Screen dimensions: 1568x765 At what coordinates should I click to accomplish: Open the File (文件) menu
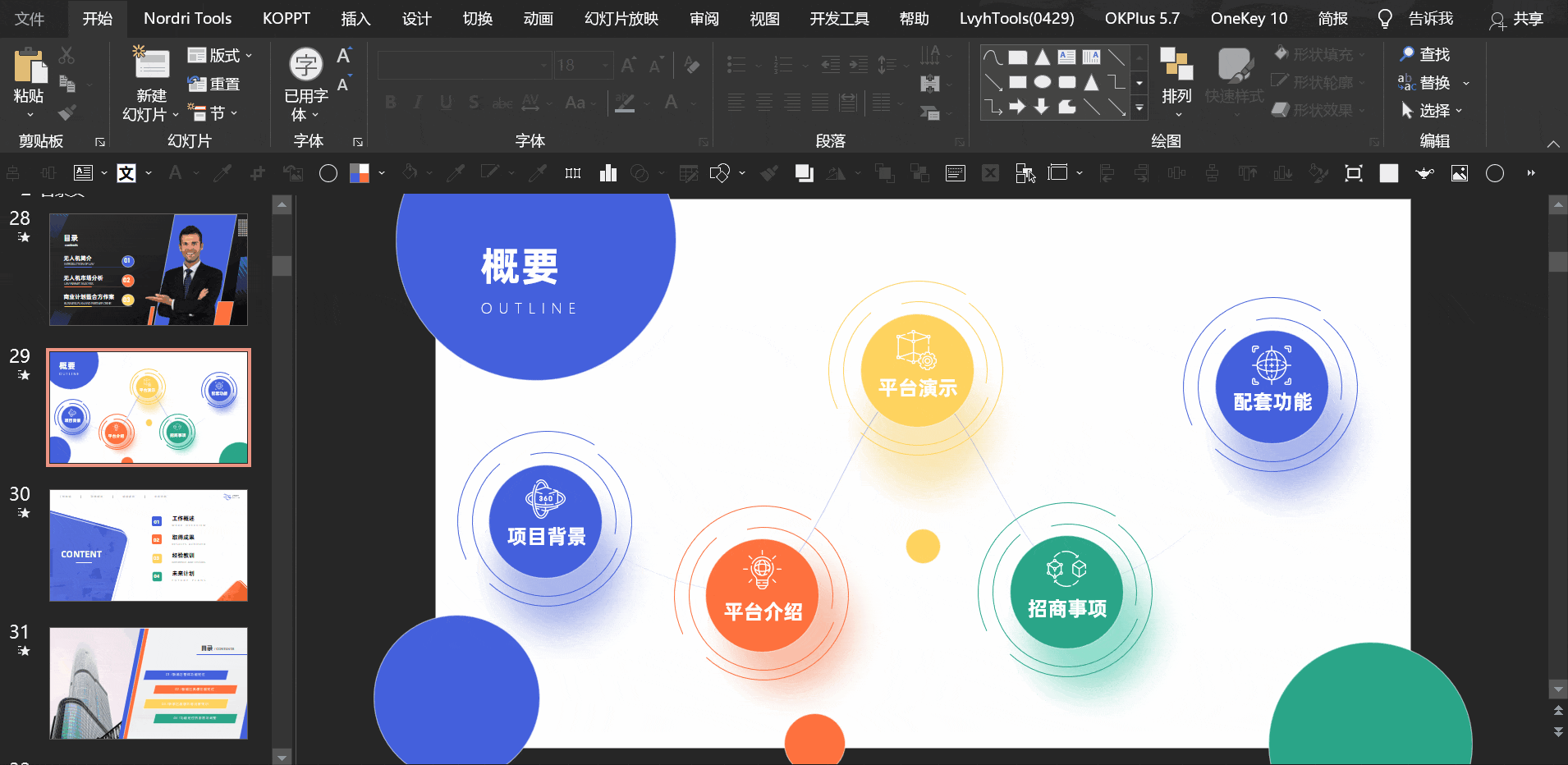coord(30,18)
